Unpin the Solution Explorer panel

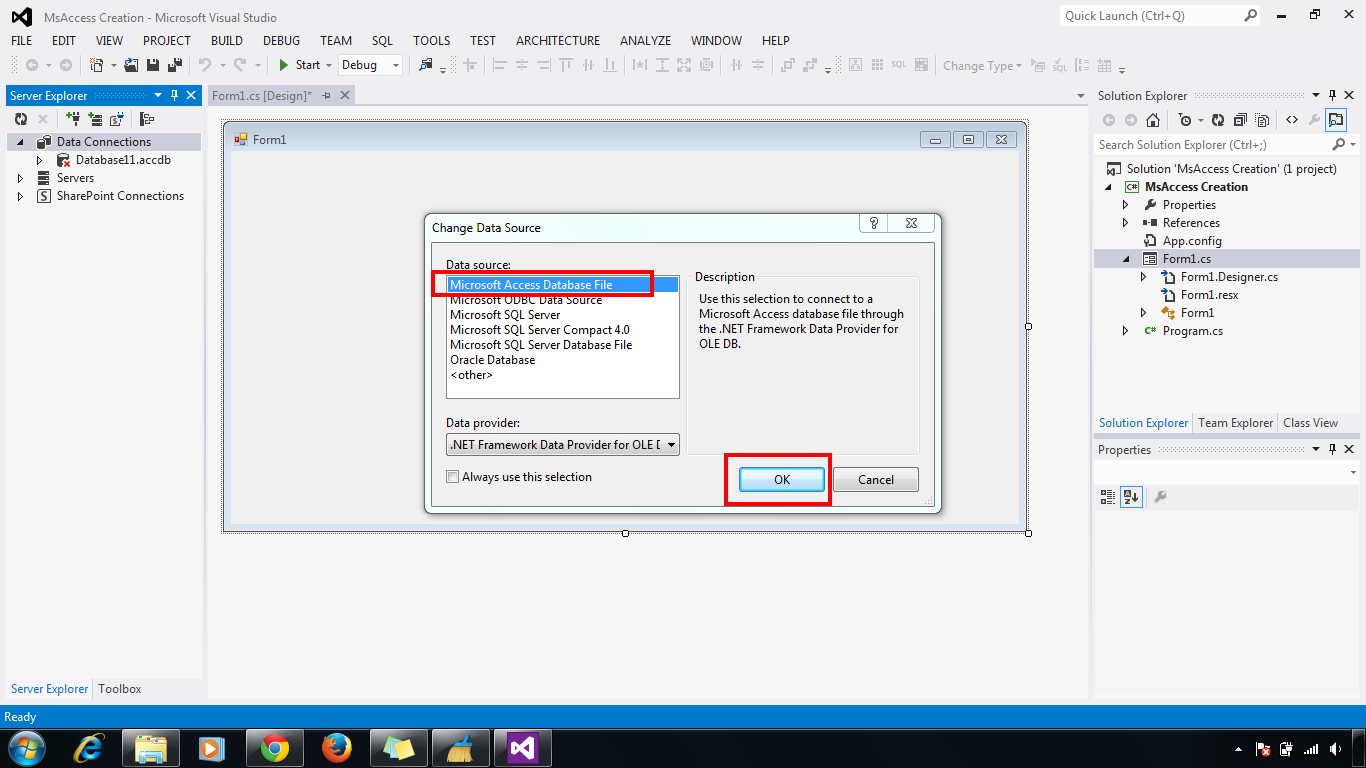click(1331, 95)
